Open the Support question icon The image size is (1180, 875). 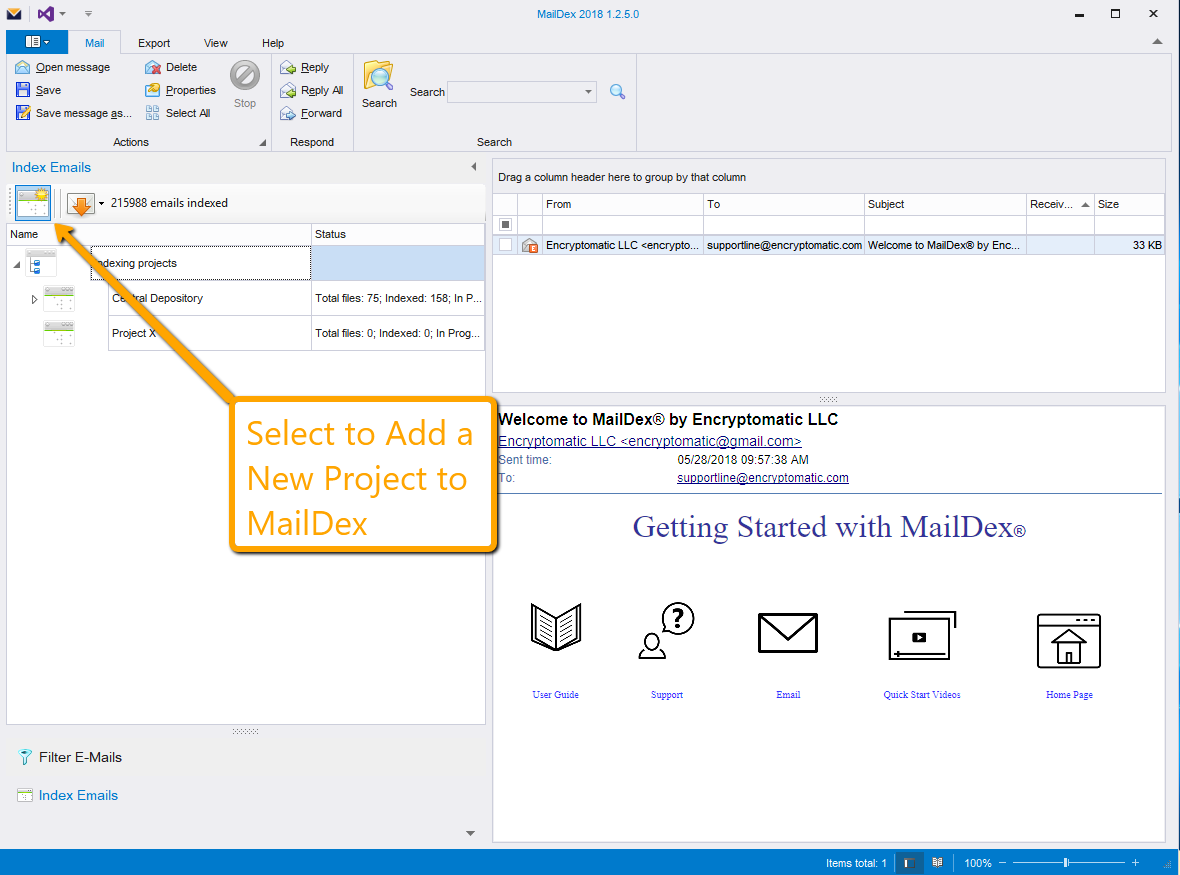pos(667,630)
